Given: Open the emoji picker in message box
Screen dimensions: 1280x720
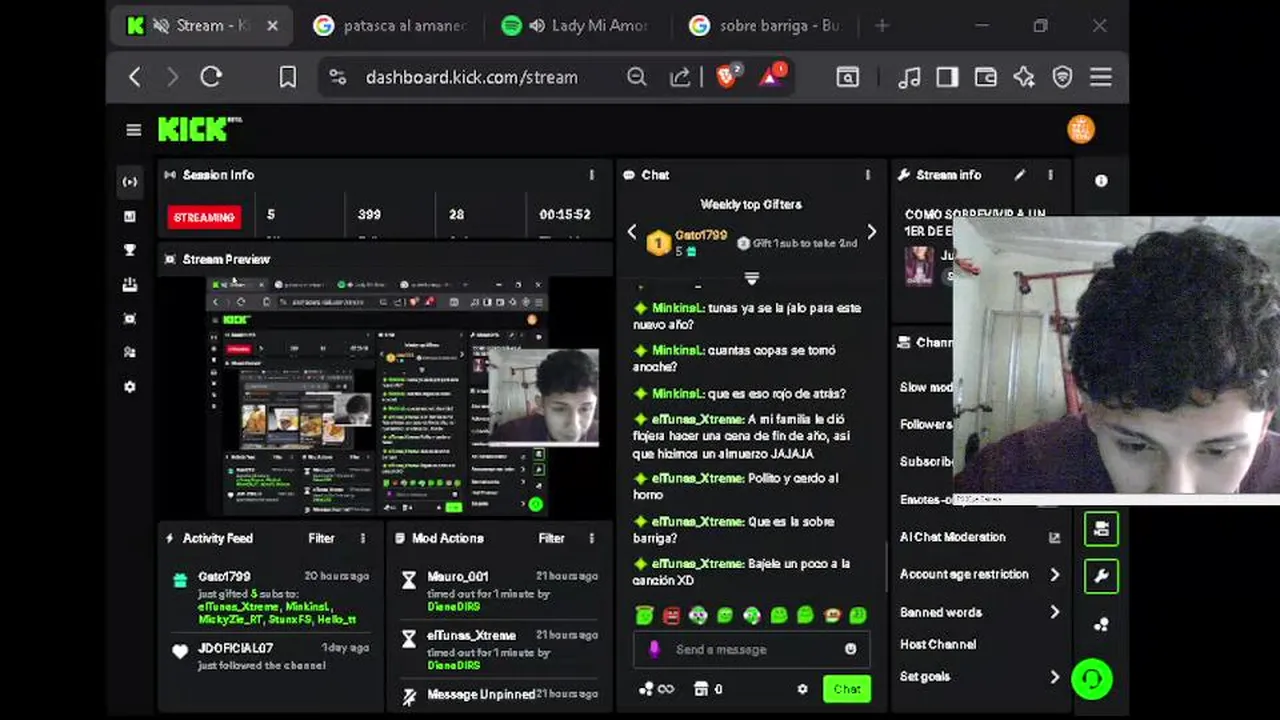Looking at the screenshot, I should pos(850,649).
